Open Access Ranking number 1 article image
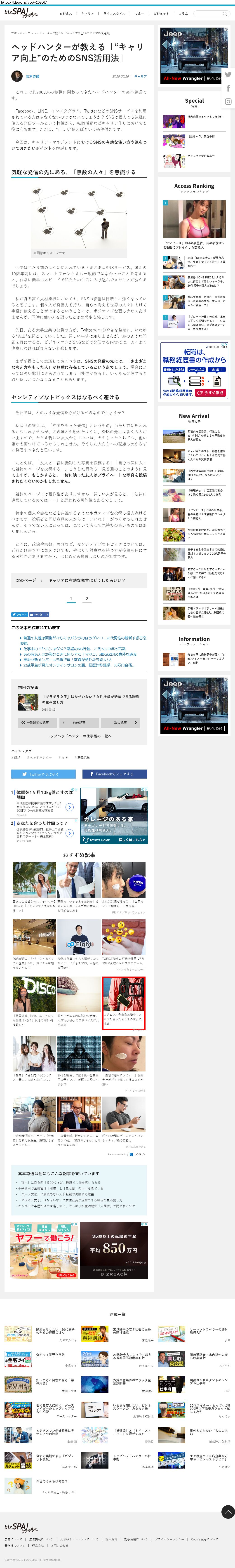 (x=194, y=219)
